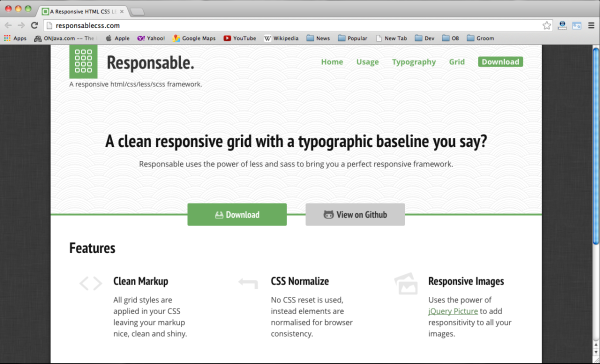600x364 pixels.
Task: Click the Clean Markup angle brackets icon
Action: click(x=91, y=284)
